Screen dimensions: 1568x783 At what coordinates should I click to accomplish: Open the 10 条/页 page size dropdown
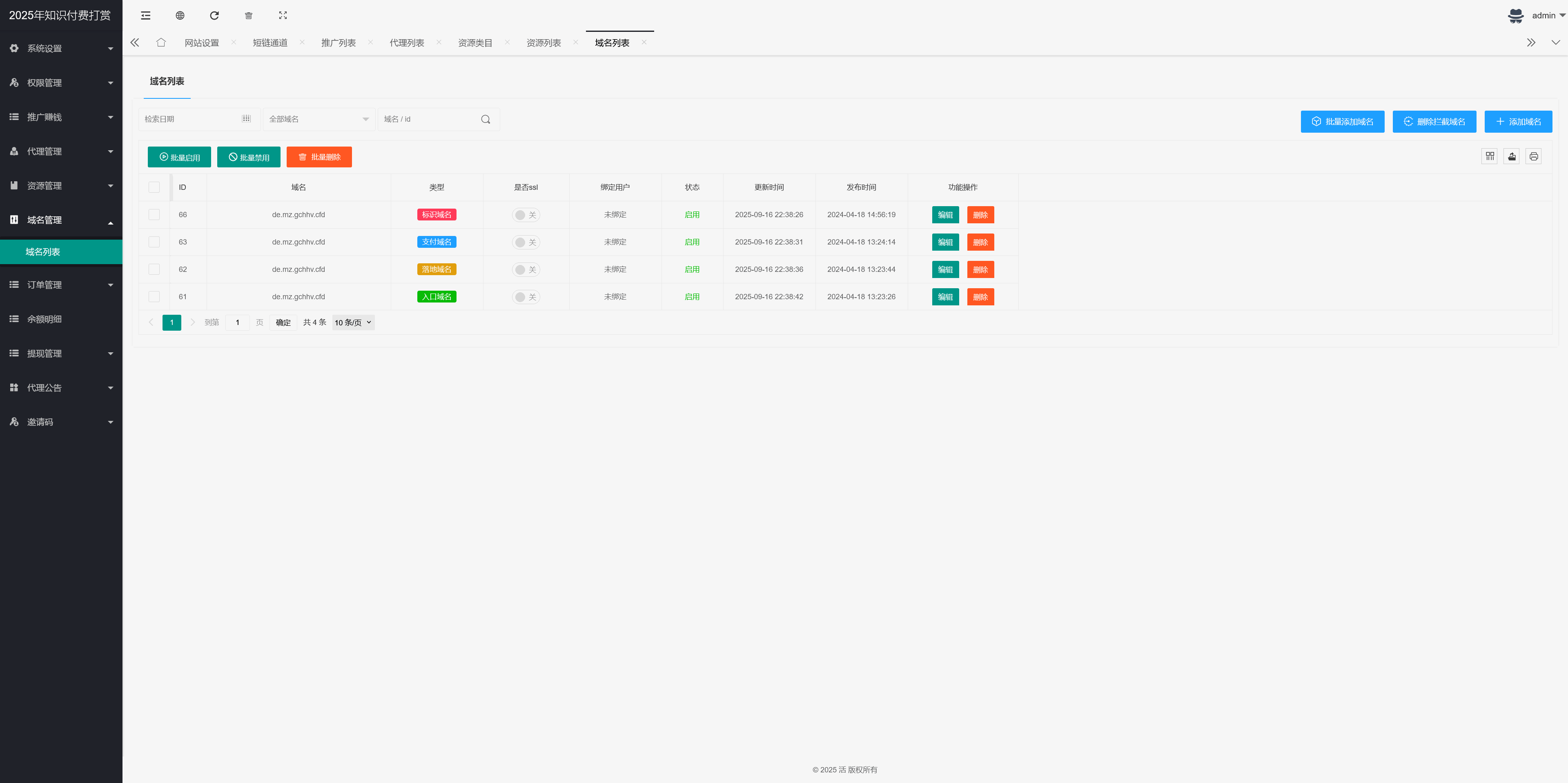pyautogui.click(x=353, y=323)
